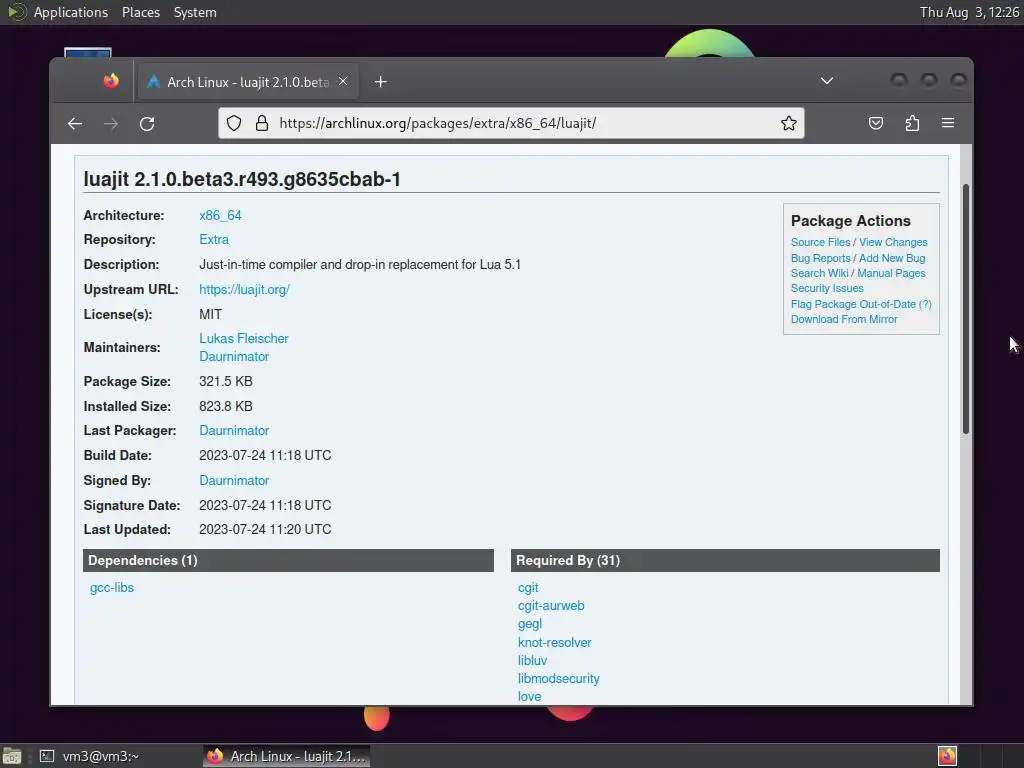Click the Dependencies (1) section header
This screenshot has width=1024, height=768.
[288, 560]
